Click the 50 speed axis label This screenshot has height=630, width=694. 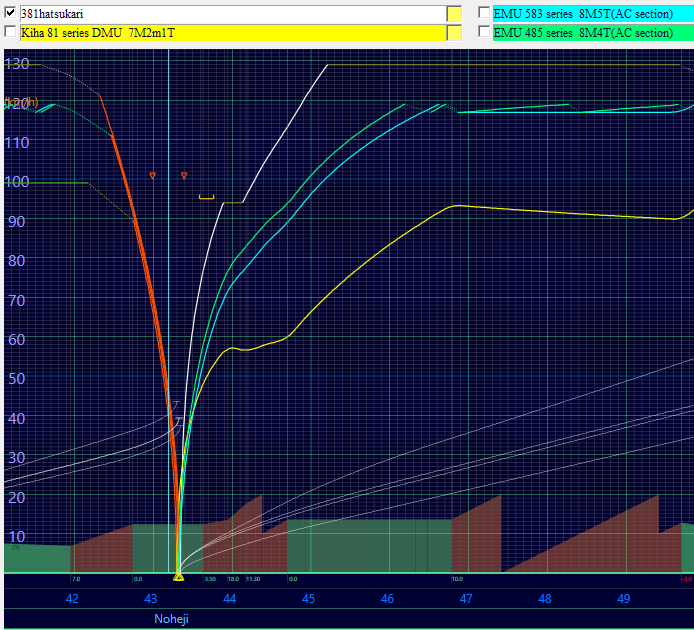point(17,379)
